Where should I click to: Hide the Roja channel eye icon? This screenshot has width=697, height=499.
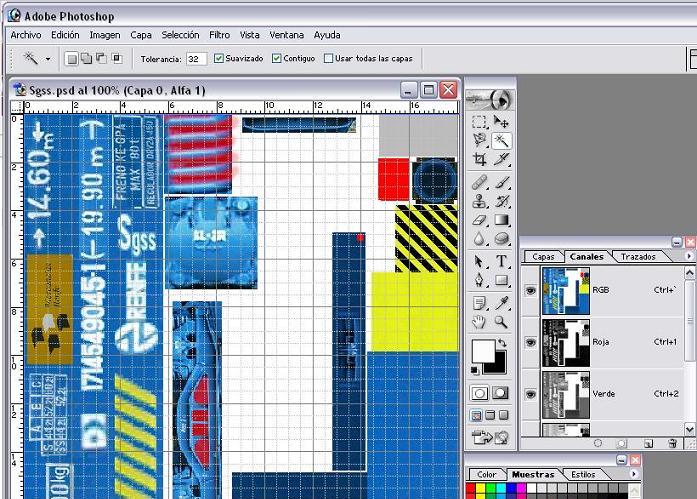point(530,342)
